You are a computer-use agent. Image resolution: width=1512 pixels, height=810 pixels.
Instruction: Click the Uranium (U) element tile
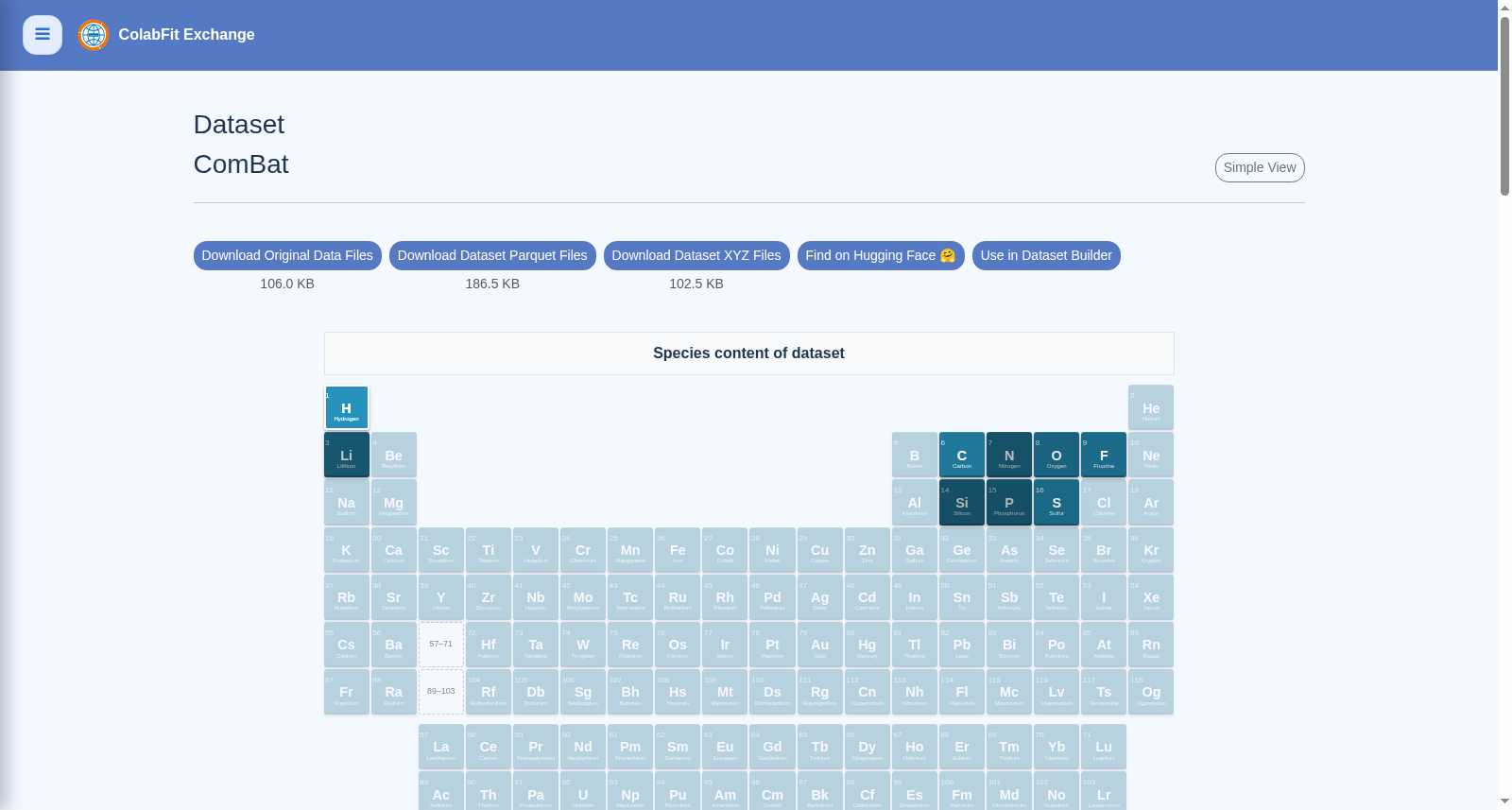pyautogui.click(x=583, y=792)
